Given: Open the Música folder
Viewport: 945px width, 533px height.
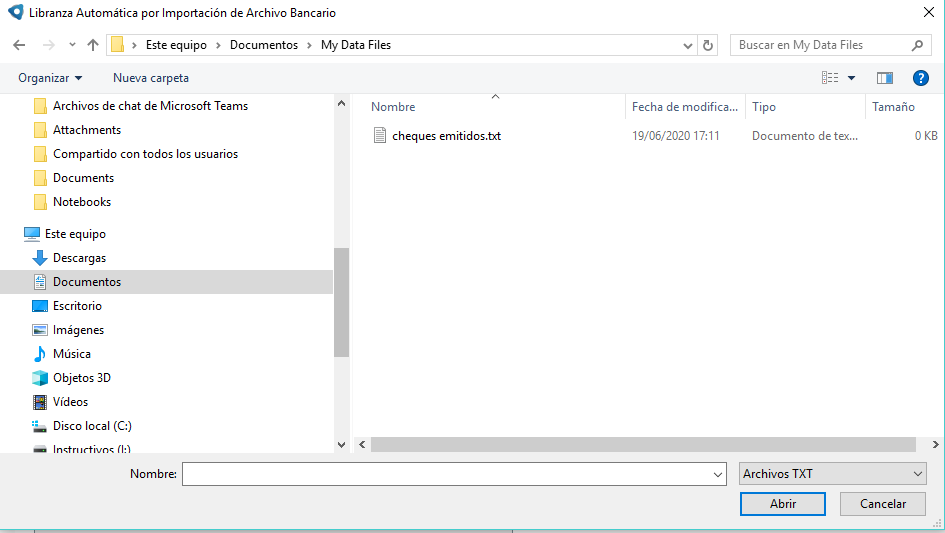Looking at the screenshot, I should pos(71,354).
